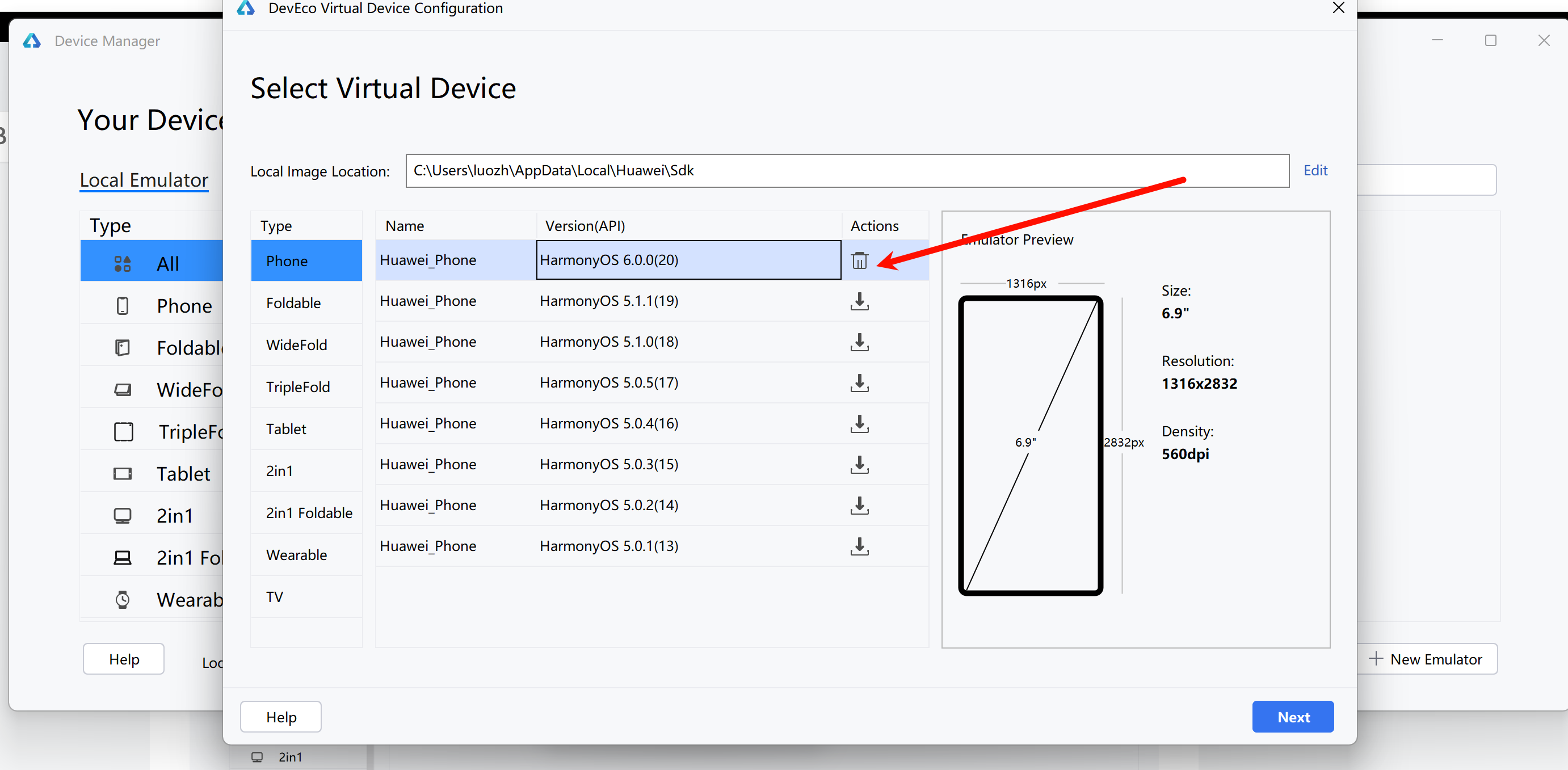Download the HarmonyOS 5.0.5(17) image
The height and width of the screenshot is (770, 1568).
(859, 383)
